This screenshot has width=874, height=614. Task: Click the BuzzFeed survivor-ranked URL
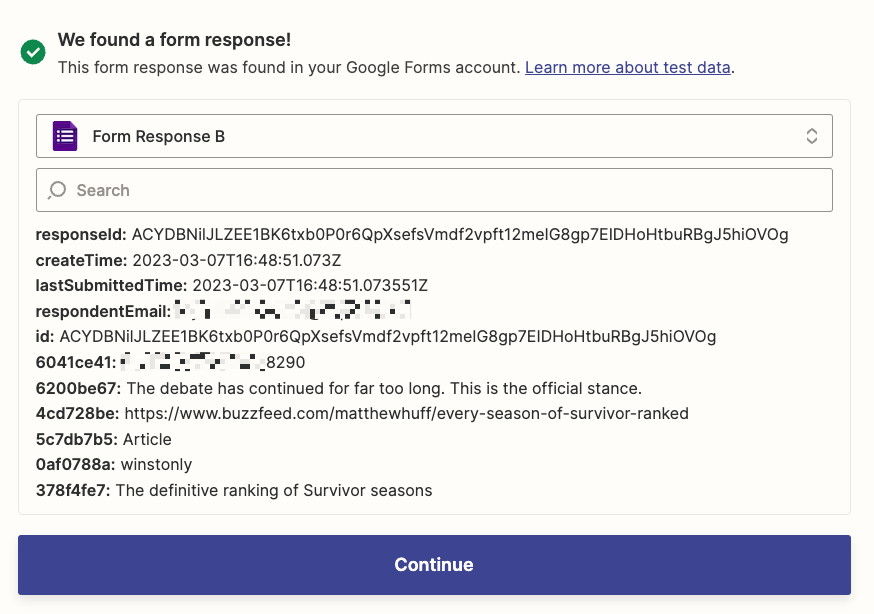[406, 413]
